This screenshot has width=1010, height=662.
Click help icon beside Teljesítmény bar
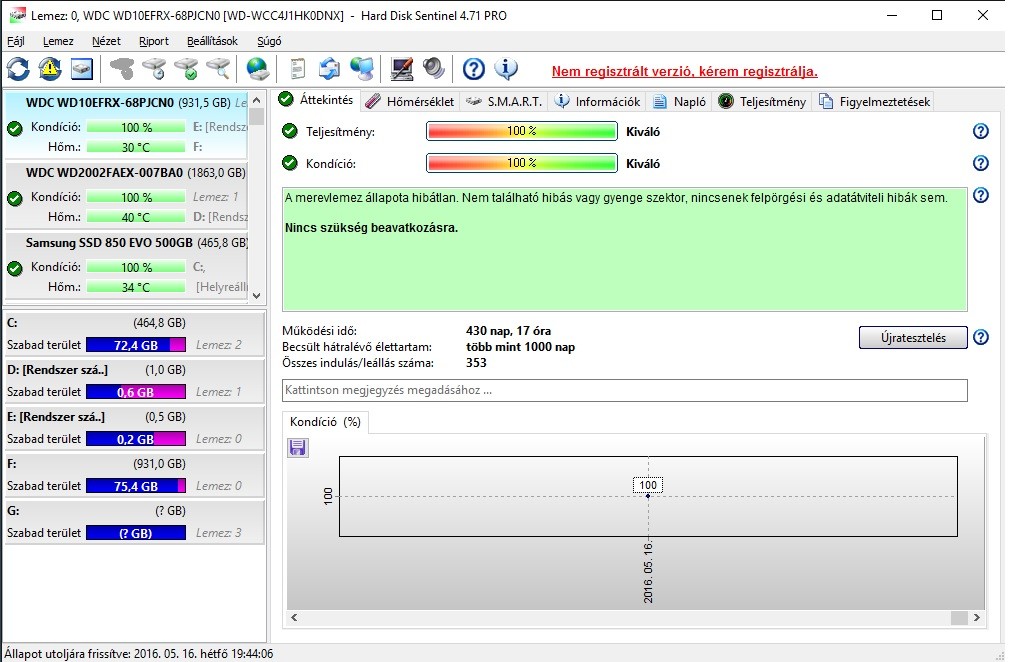coord(980,131)
